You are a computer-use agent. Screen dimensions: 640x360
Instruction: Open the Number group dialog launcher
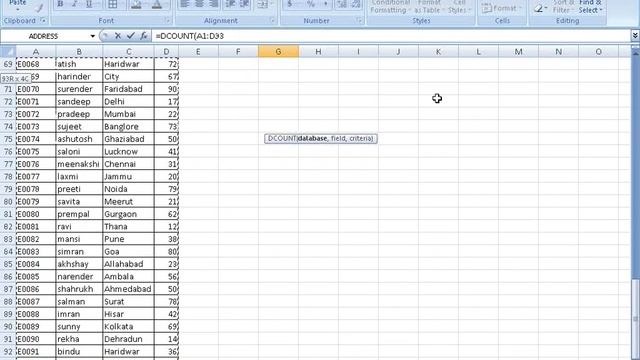click(x=359, y=20)
